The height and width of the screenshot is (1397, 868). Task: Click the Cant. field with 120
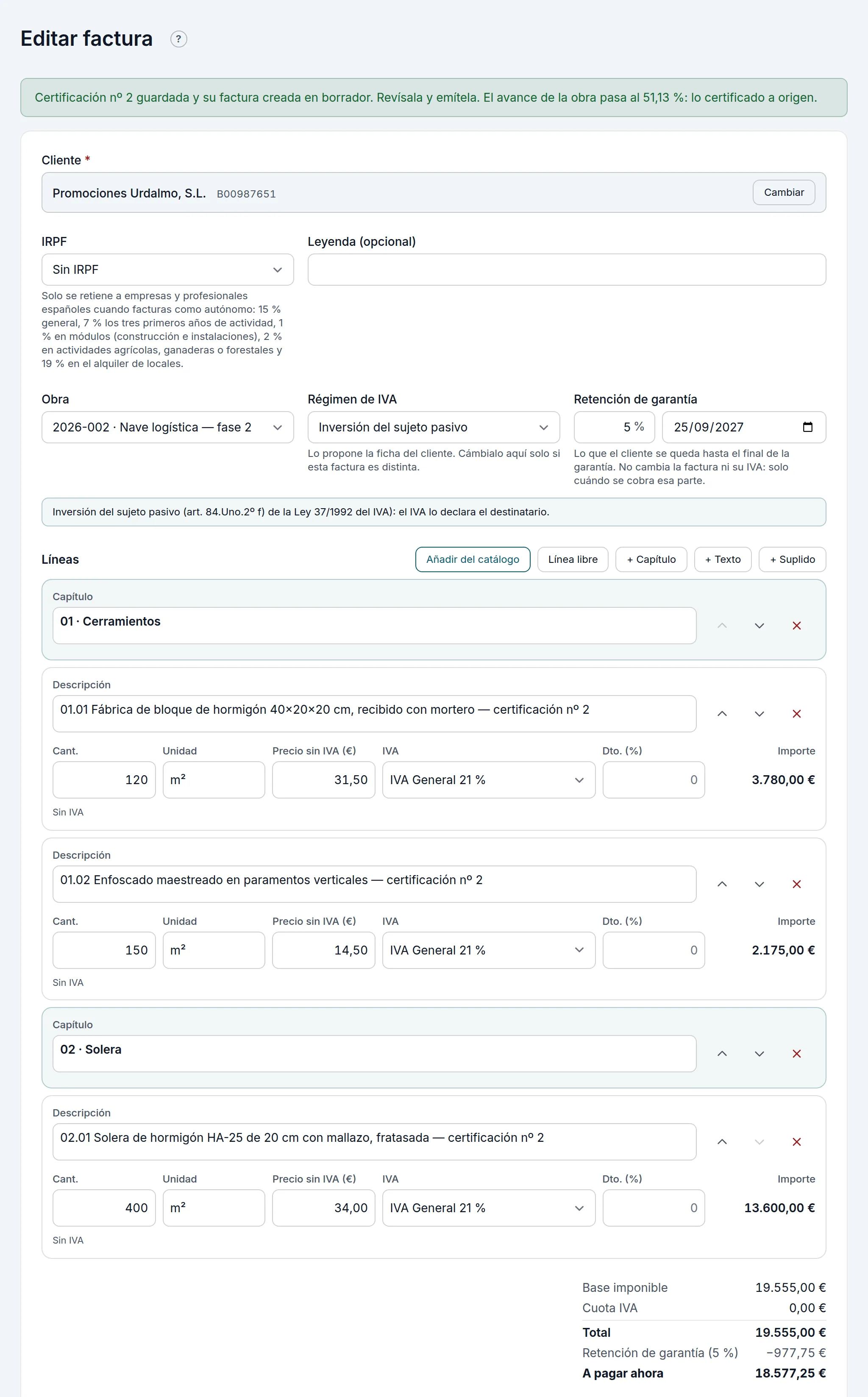104,780
